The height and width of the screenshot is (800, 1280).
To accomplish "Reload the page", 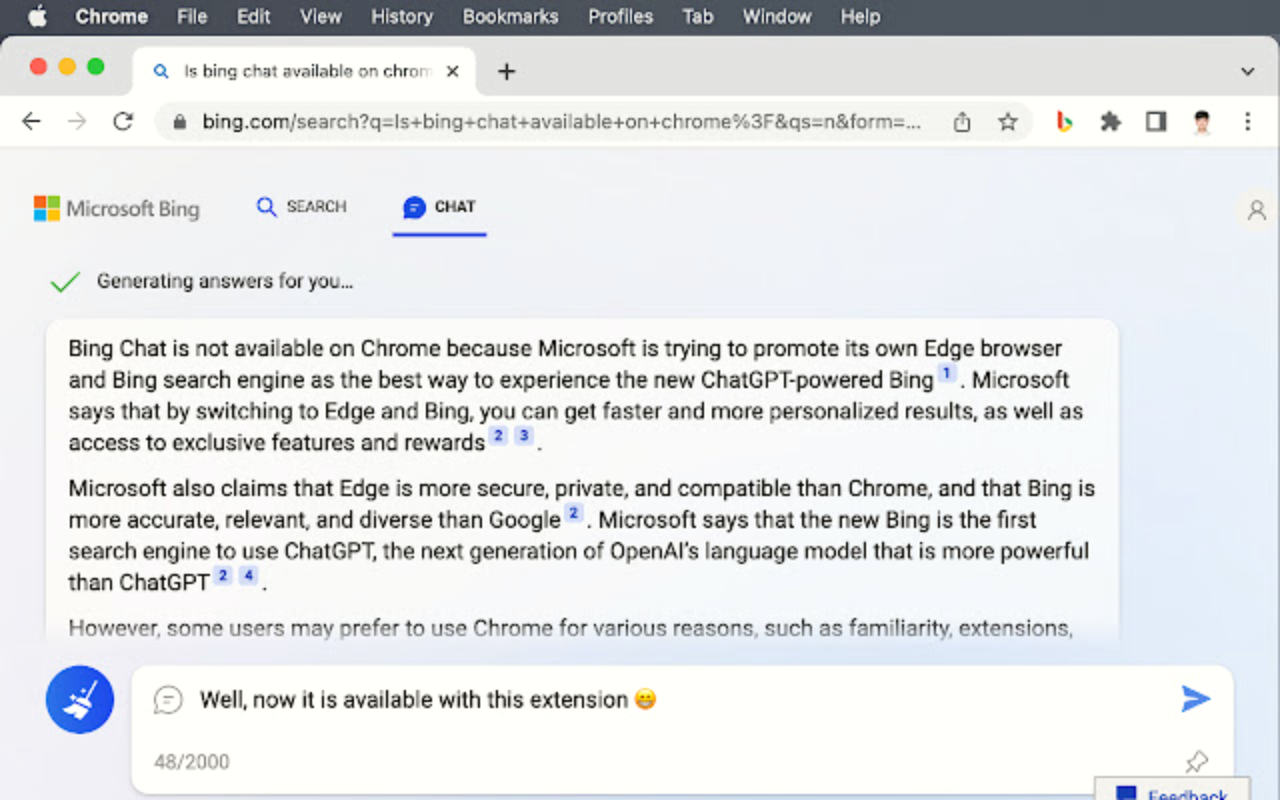I will tap(123, 122).
